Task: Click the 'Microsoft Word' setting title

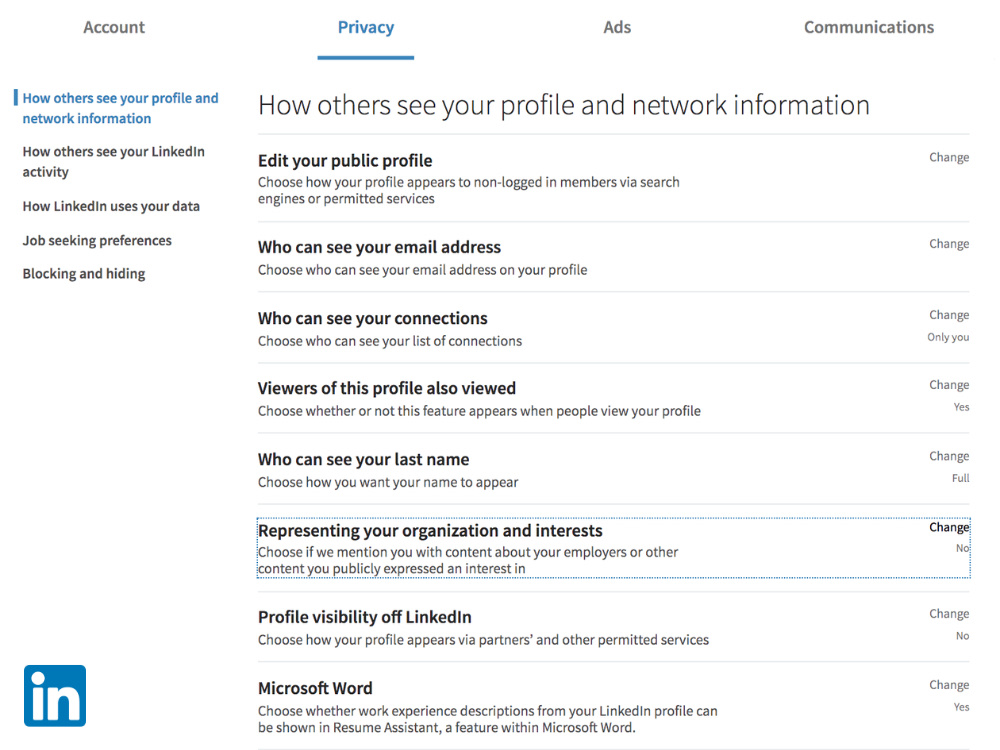Action: click(315, 688)
